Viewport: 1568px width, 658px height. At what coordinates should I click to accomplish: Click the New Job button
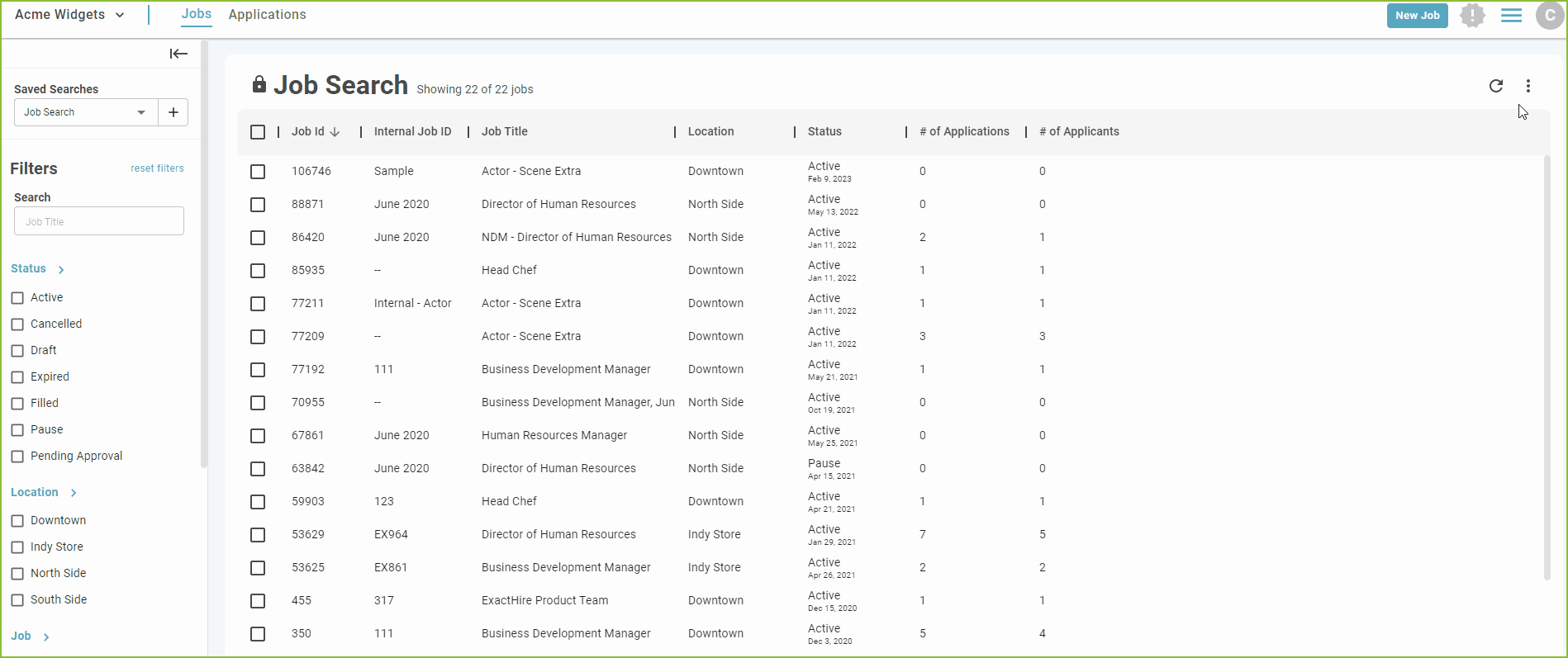[1417, 15]
